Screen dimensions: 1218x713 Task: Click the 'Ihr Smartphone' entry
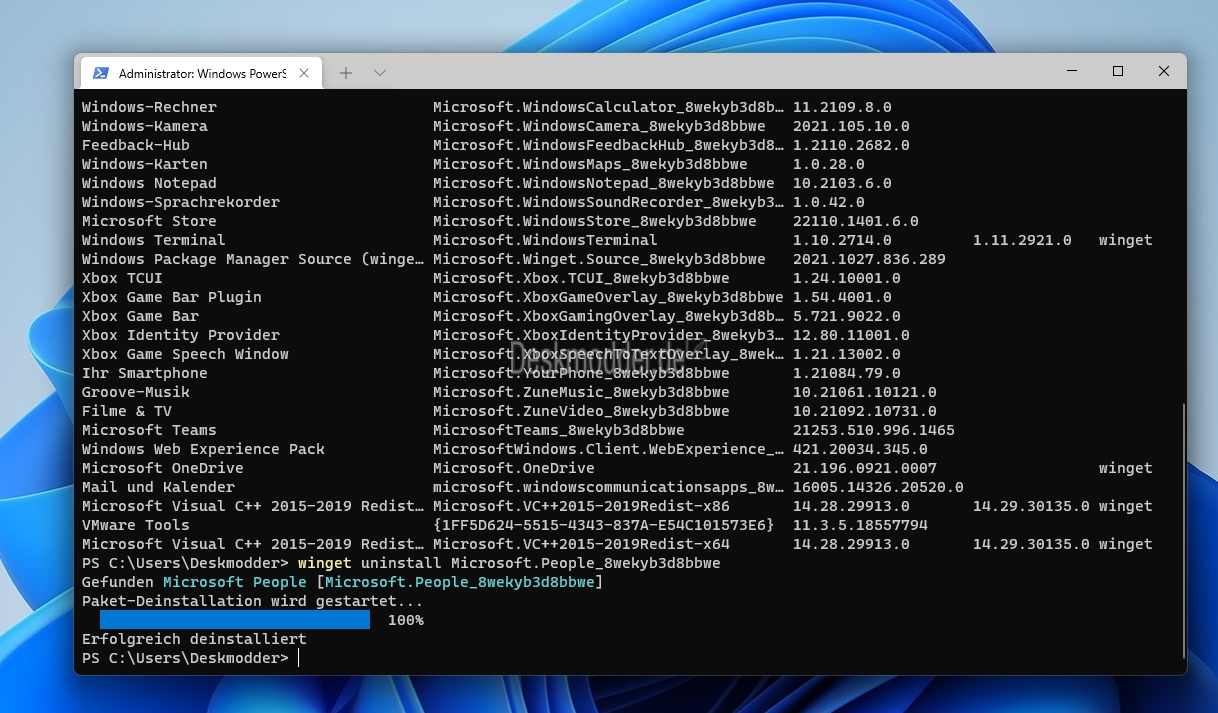tap(145, 373)
